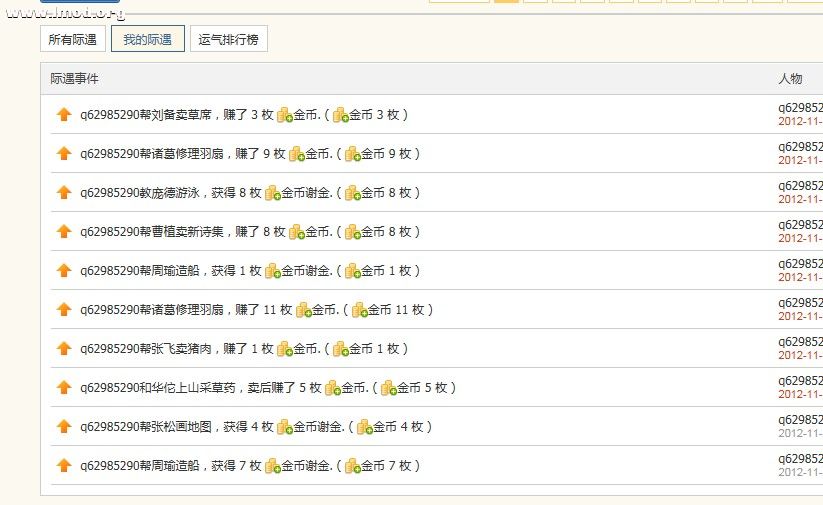The image size is (823, 505).
Task: Select the text q62985290教庞德游泳
Action: click(140, 193)
